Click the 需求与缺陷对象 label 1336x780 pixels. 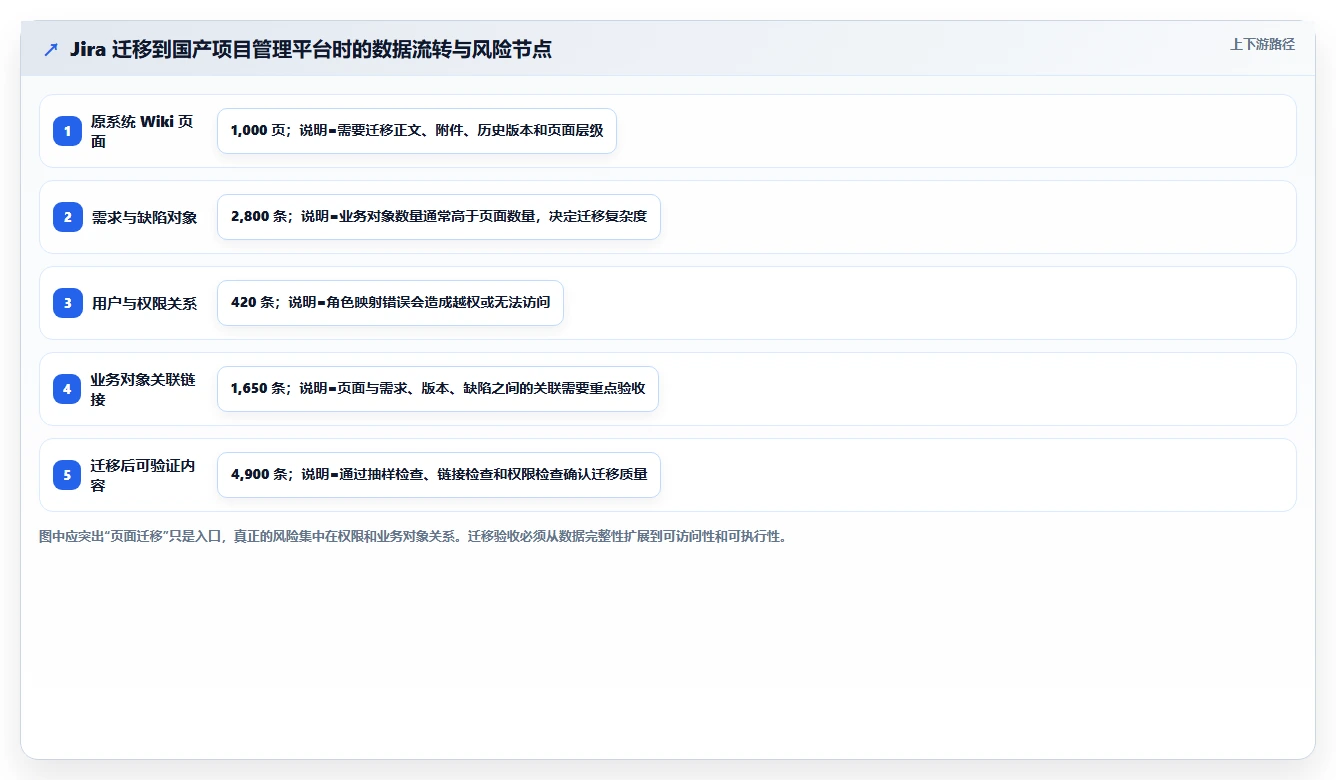click(144, 217)
